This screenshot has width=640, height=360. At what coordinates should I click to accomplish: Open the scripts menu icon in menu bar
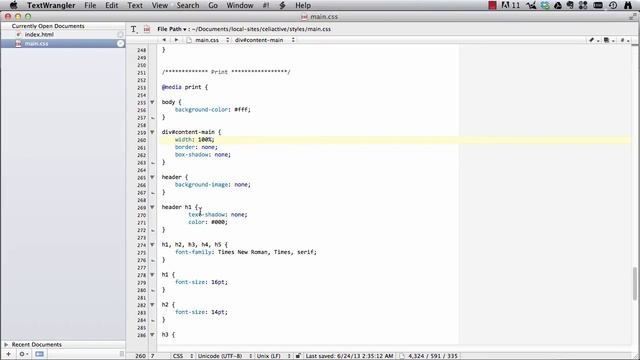[282, 5]
